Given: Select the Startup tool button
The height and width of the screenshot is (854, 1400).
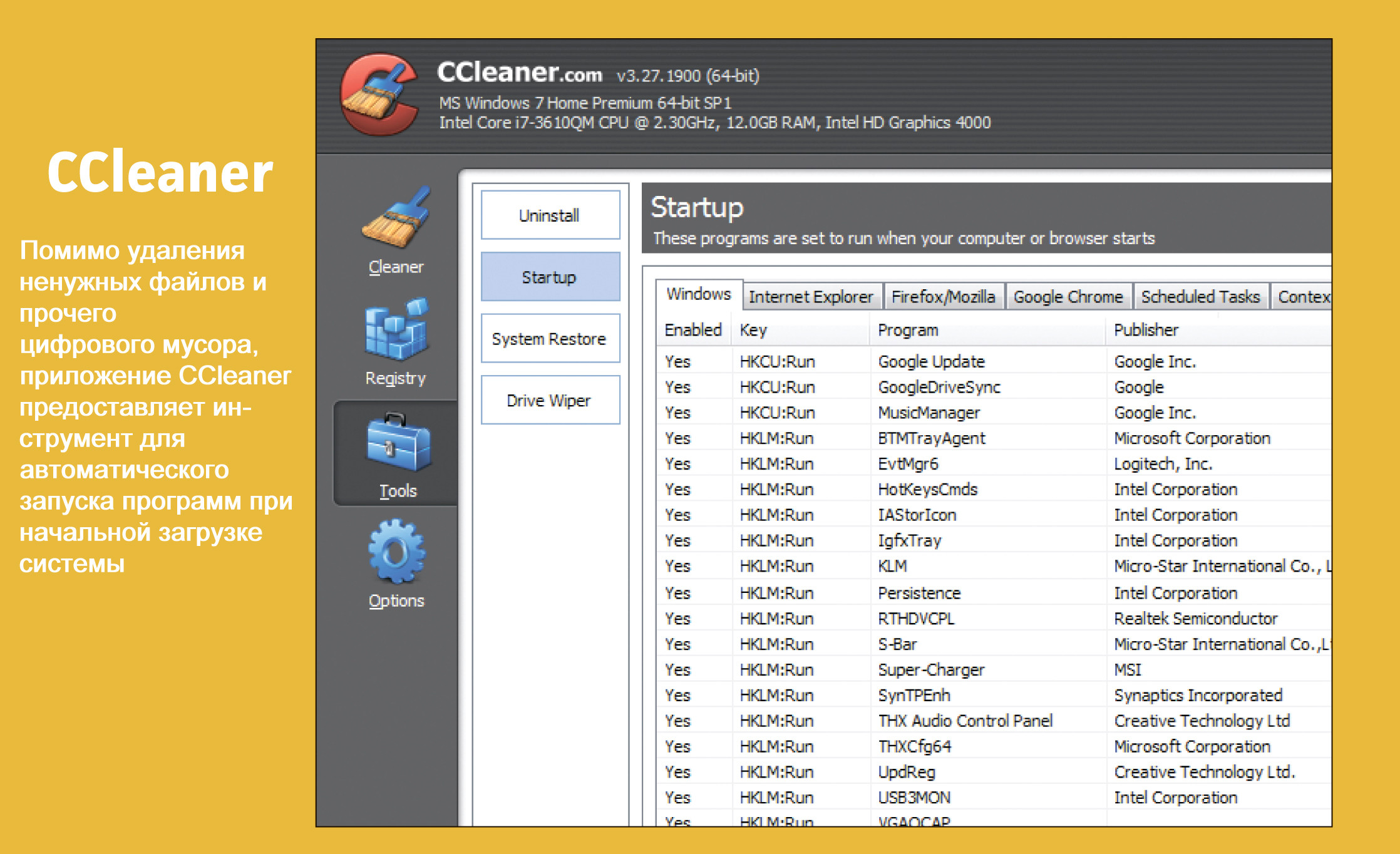Looking at the screenshot, I should pyautogui.click(x=550, y=277).
